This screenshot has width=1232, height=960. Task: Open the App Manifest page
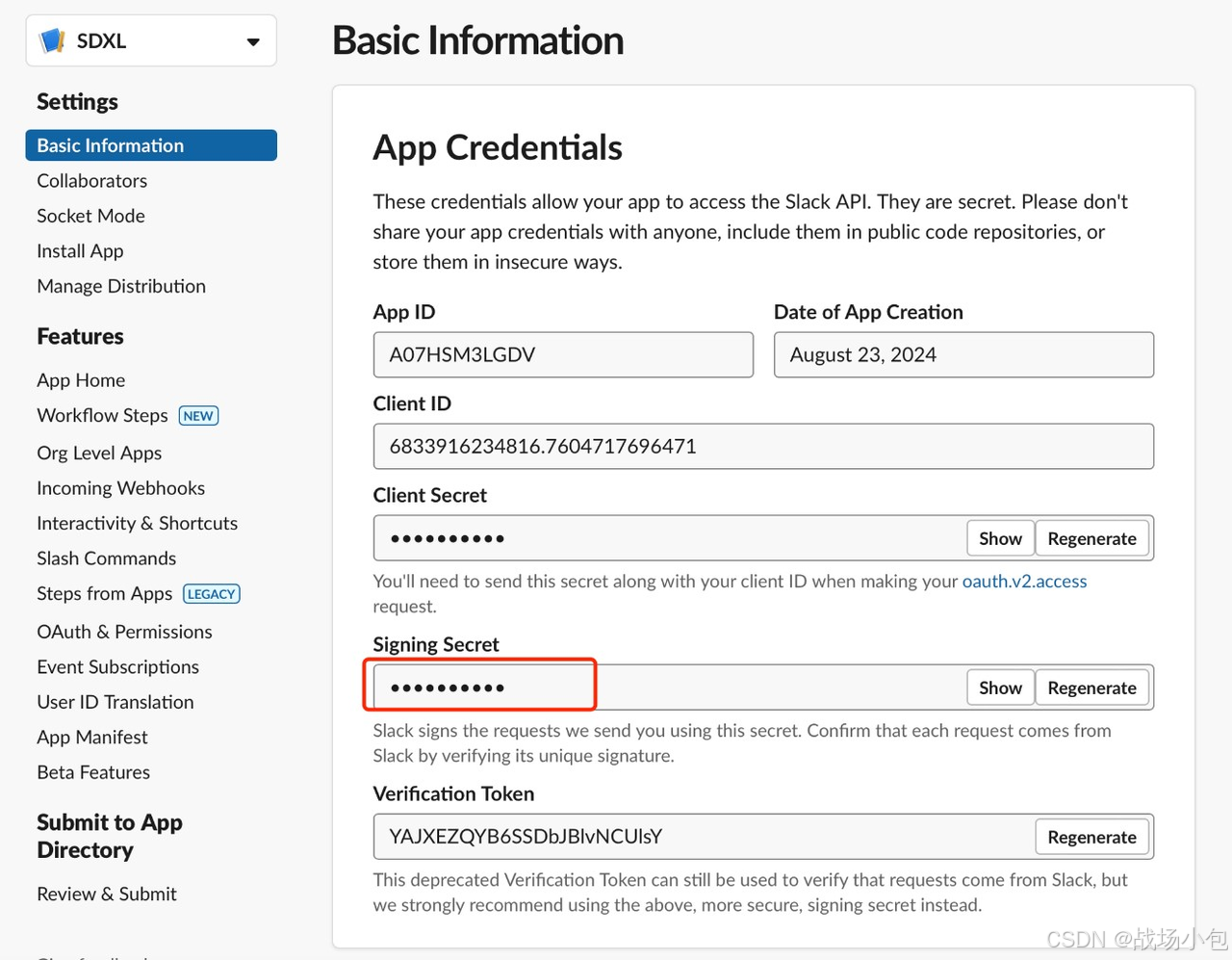point(92,738)
